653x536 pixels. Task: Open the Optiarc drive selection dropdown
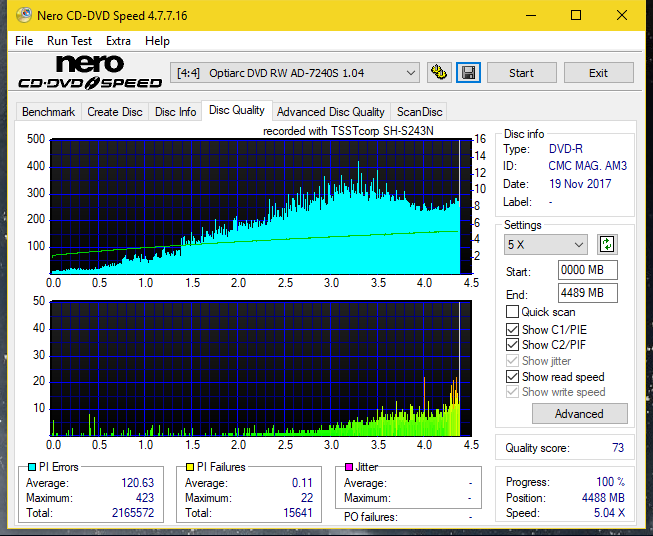coord(295,73)
